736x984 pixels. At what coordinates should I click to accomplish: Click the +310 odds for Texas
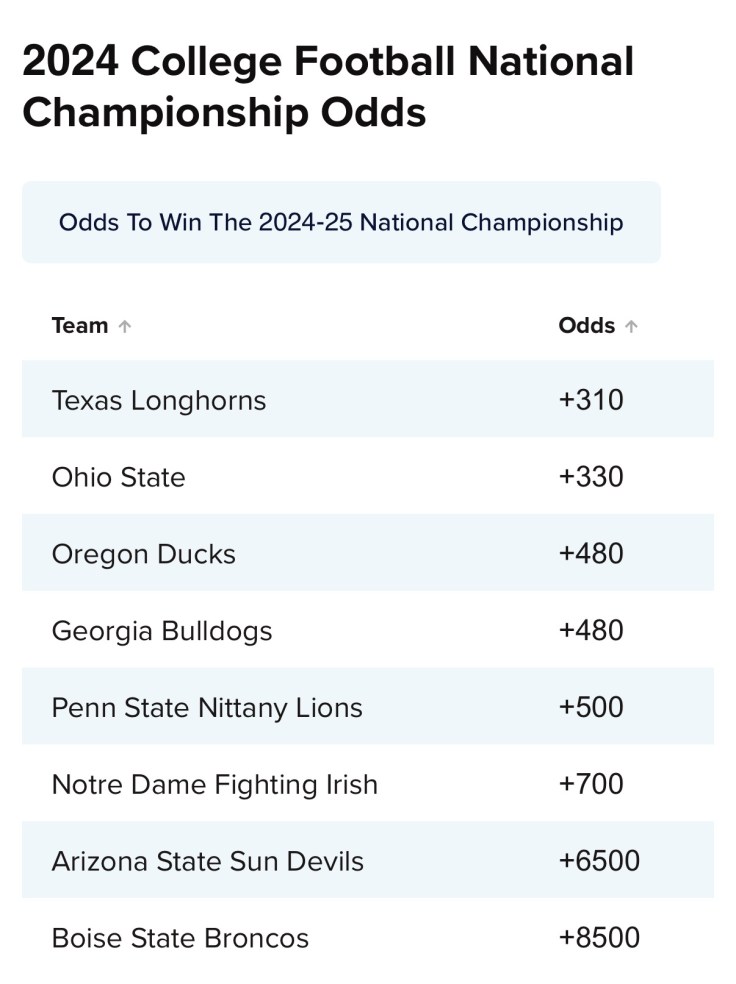click(591, 400)
